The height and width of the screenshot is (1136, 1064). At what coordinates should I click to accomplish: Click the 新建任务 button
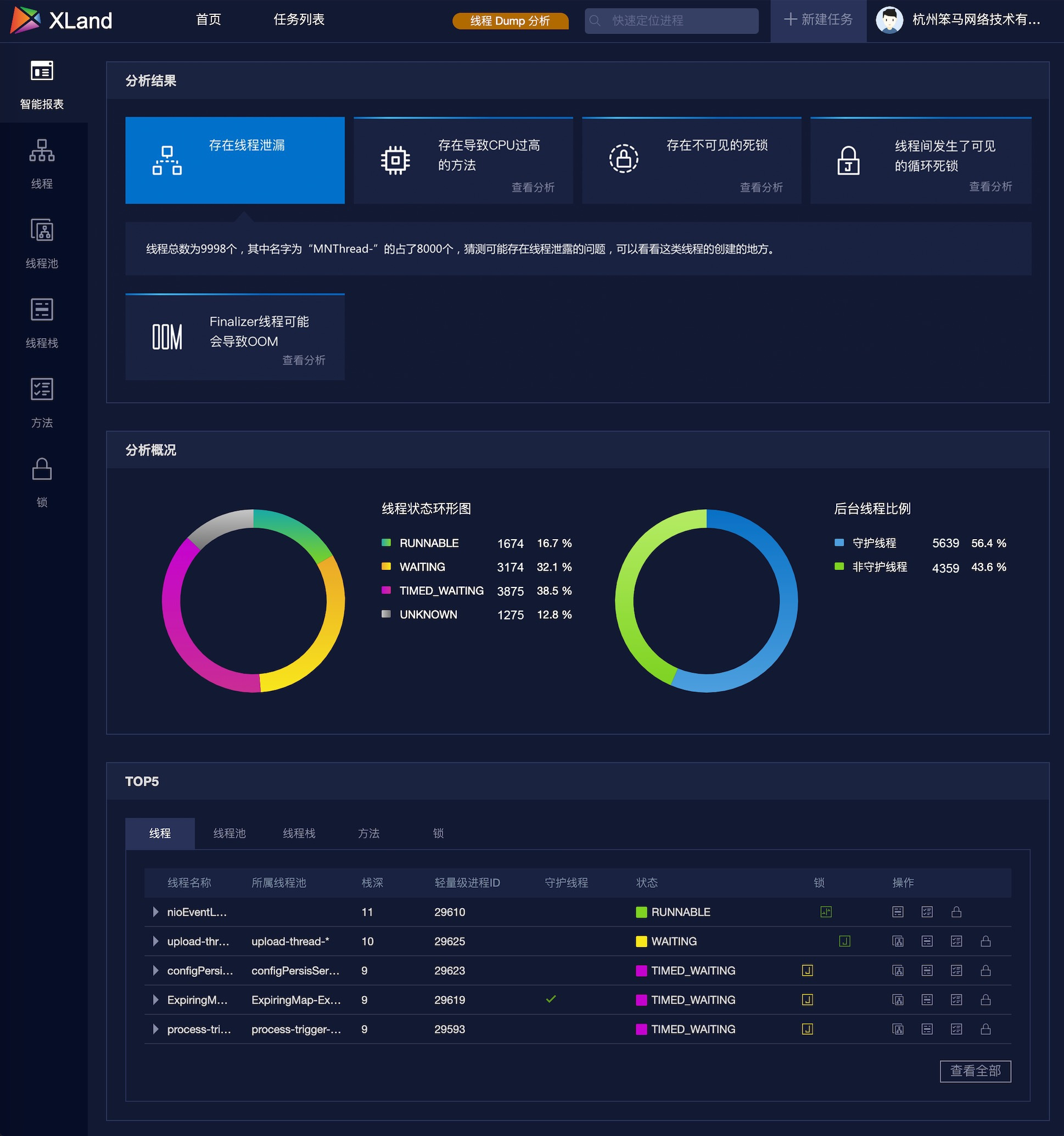pyautogui.click(x=818, y=20)
